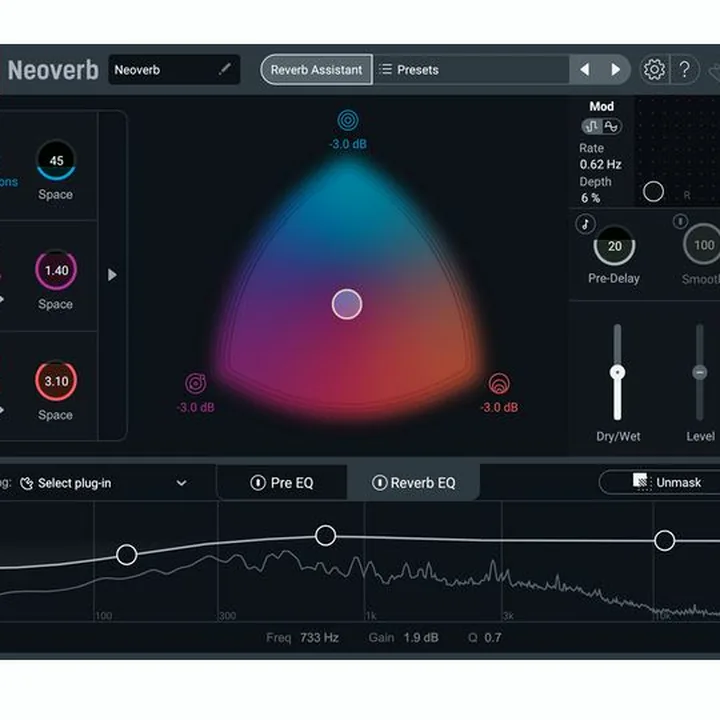Click the Q value 0.7
The height and width of the screenshot is (720, 720).
pyautogui.click(x=493, y=637)
